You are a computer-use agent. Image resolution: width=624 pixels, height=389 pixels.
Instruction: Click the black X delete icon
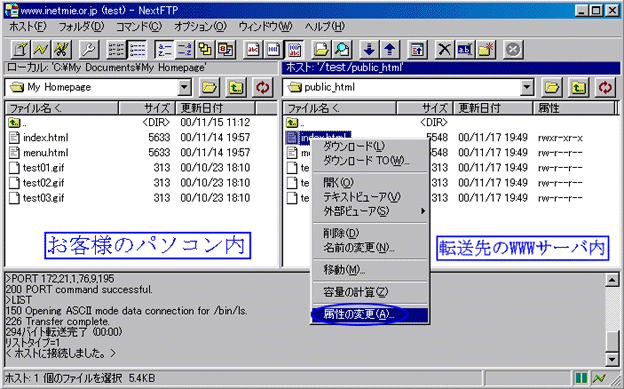click(444, 50)
